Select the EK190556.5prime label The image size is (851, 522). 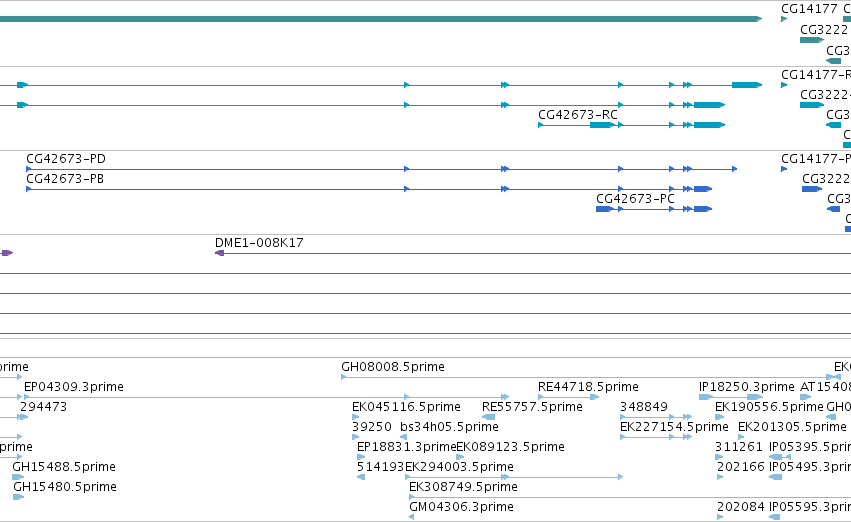[769, 407]
